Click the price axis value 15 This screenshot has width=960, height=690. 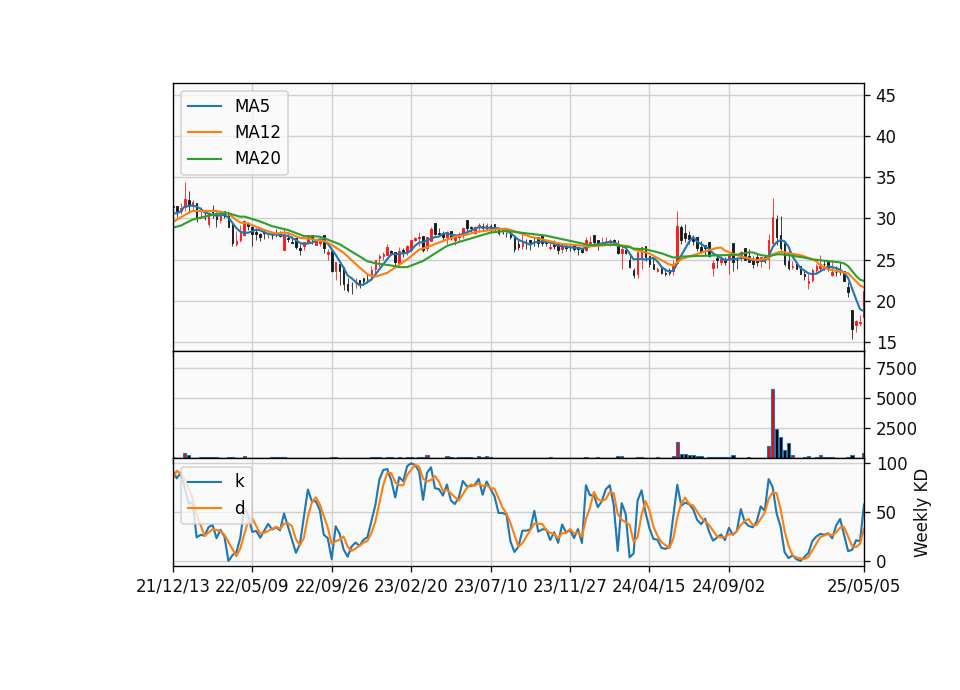tap(885, 343)
